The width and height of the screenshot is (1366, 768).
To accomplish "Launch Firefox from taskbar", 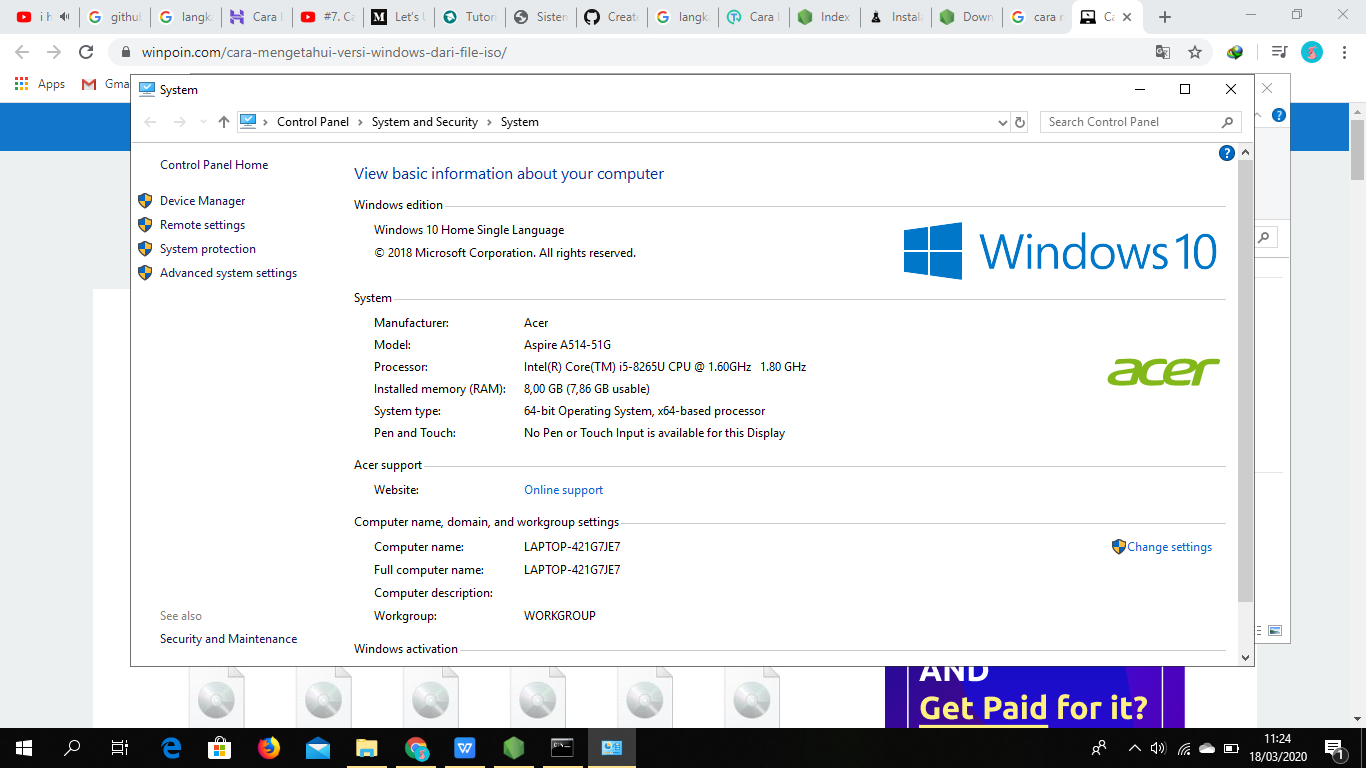I will click(x=269, y=747).
